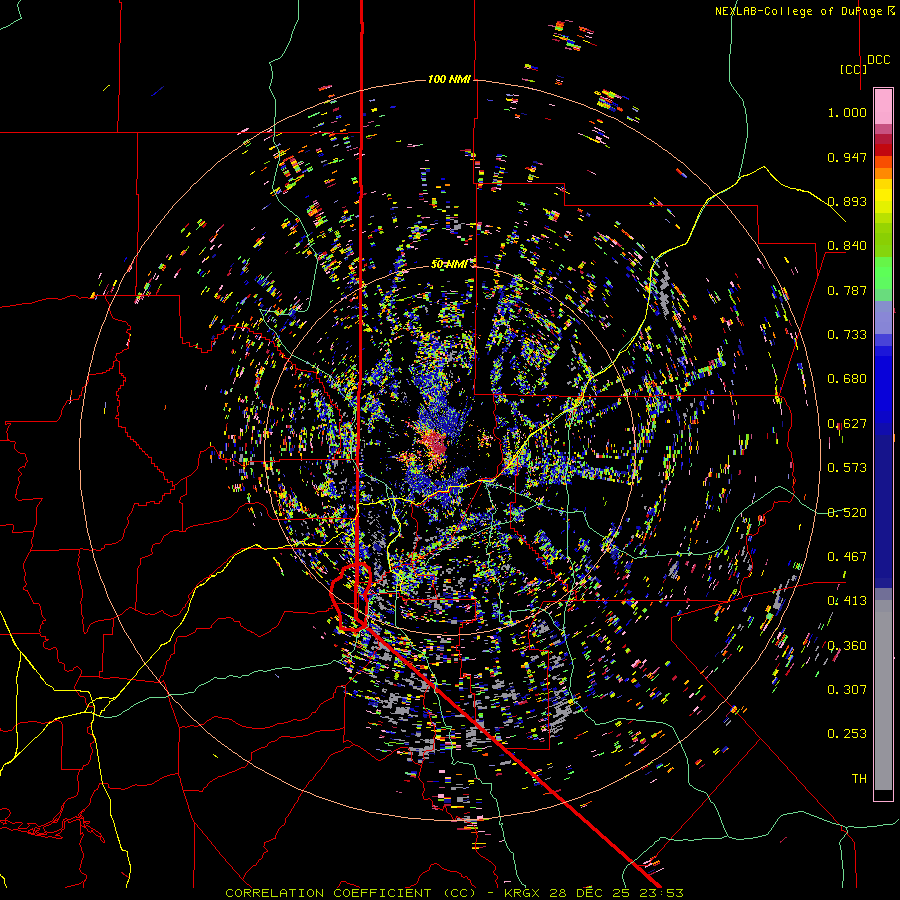This screenshot has height=900, width=900.
Task: Click the thick red outlined polygon warning area
Action: point(351,598)
